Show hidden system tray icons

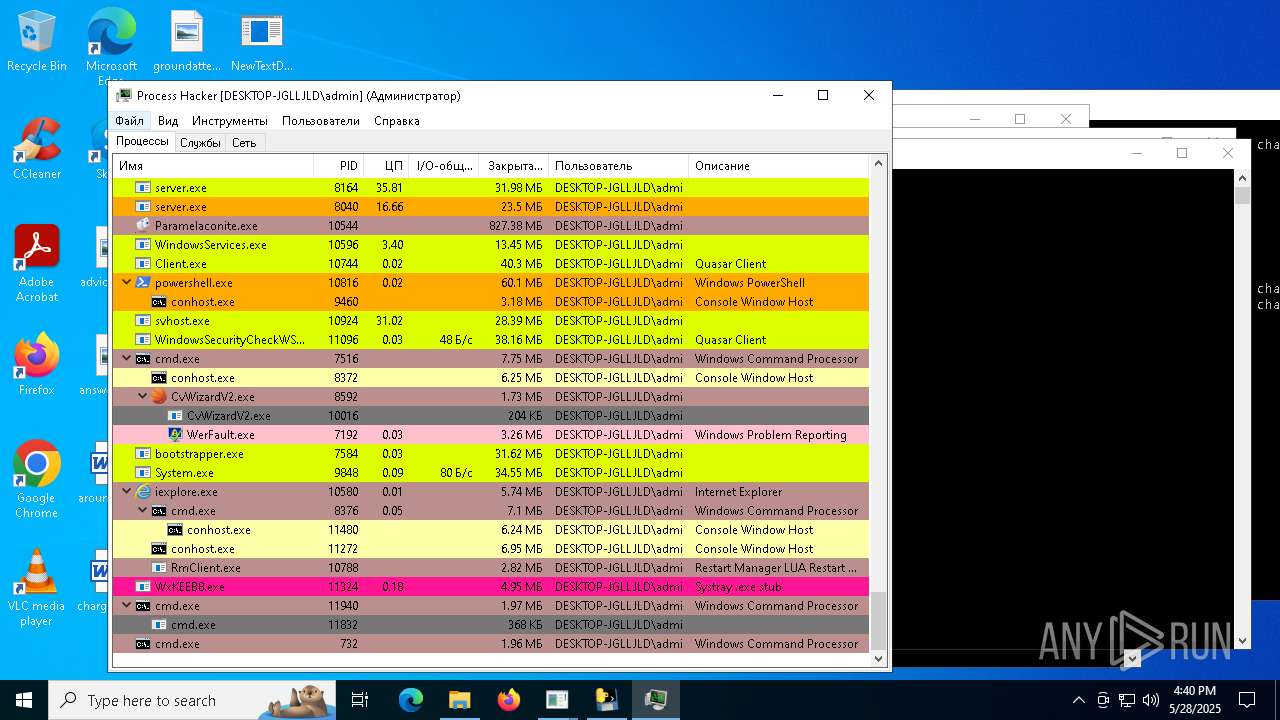tap(1078, 700)
